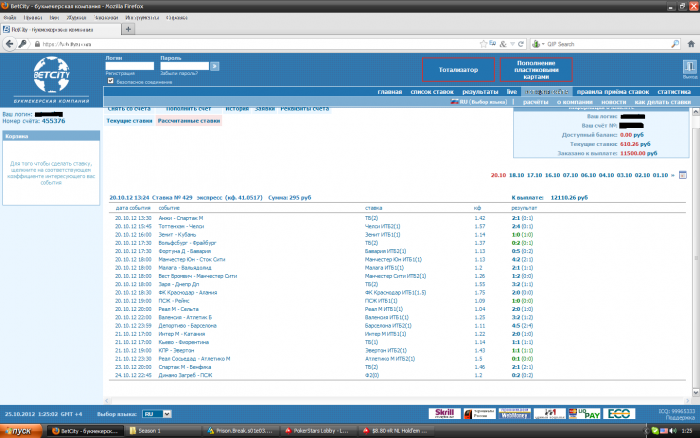700x438 pixels.
Task: Open результаты nav item
Action: pos(480,92)
